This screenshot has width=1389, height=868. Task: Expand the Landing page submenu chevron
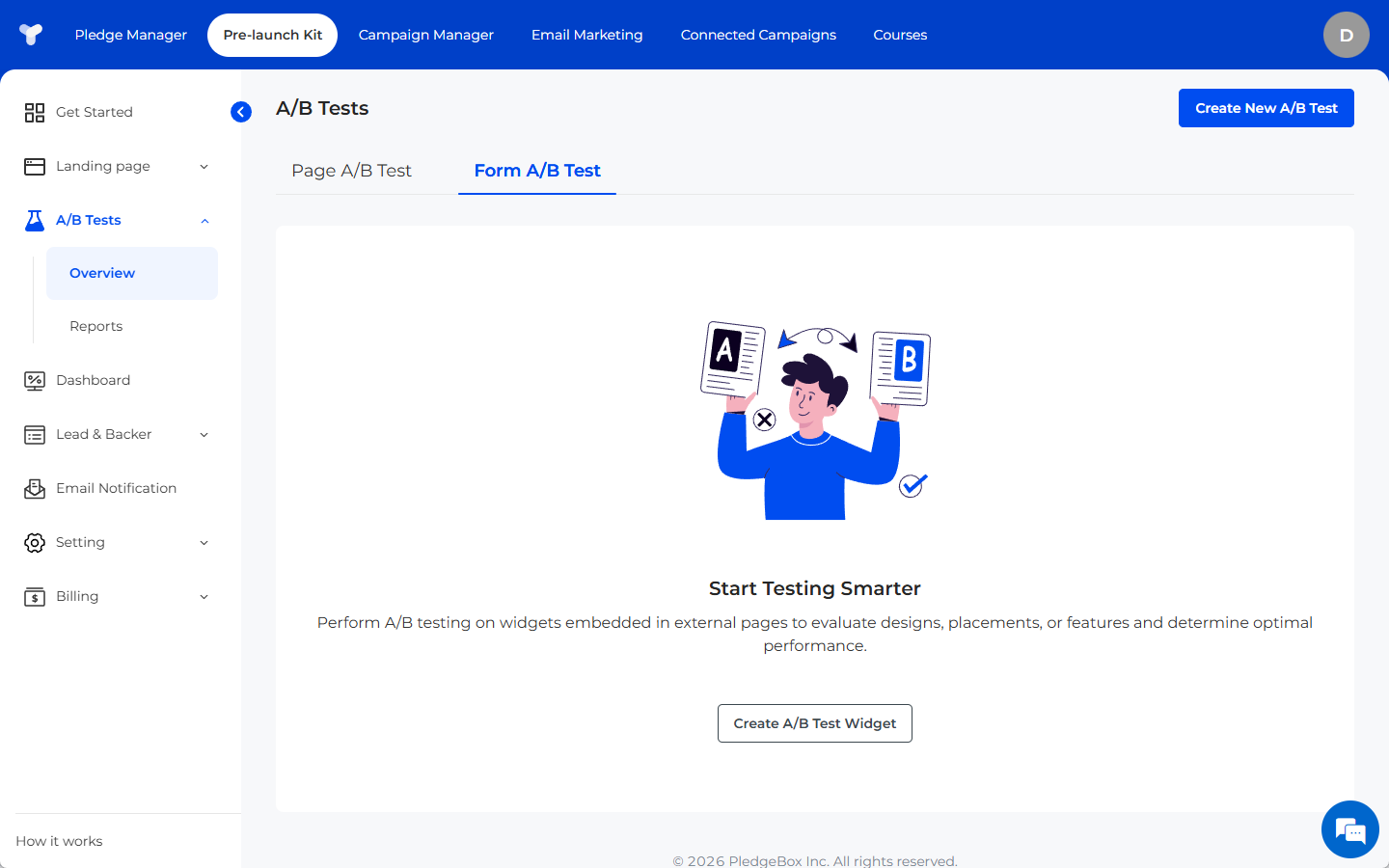204,167
